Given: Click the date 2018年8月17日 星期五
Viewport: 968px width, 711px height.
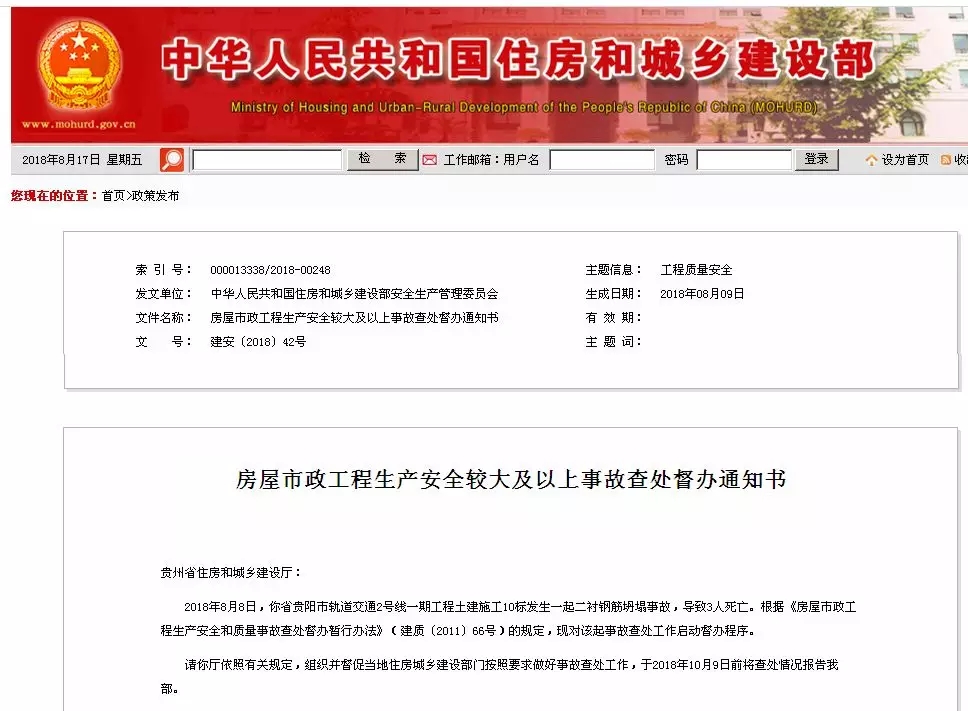Looking at the screenshot, I should 82,160.
